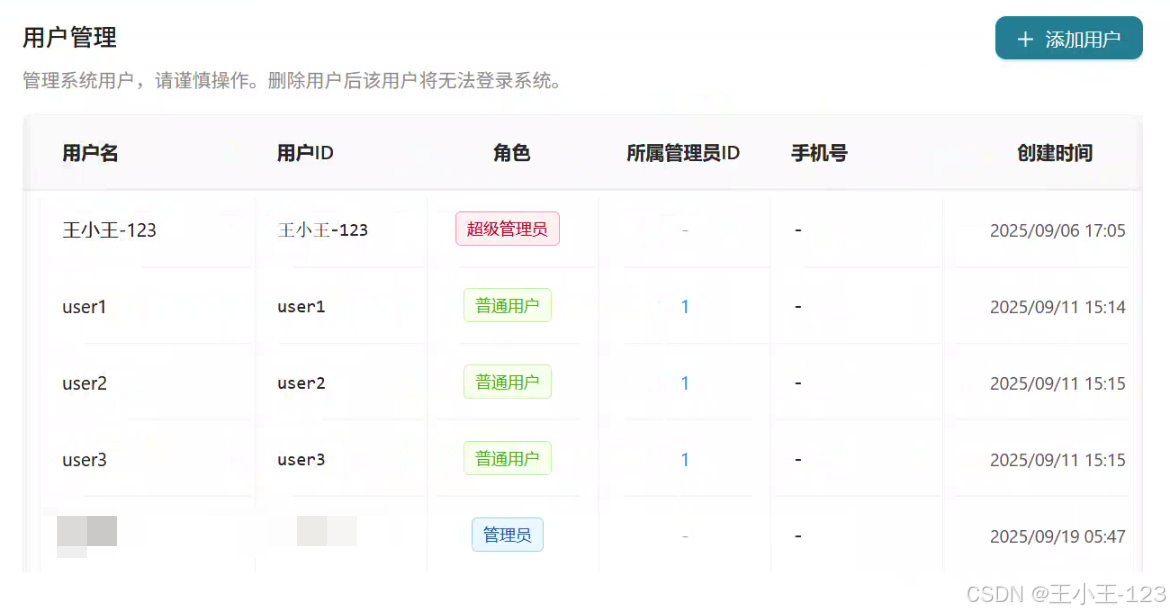Click the 手机号 column header
This screenshot has width=1170, height=614.
820,153
